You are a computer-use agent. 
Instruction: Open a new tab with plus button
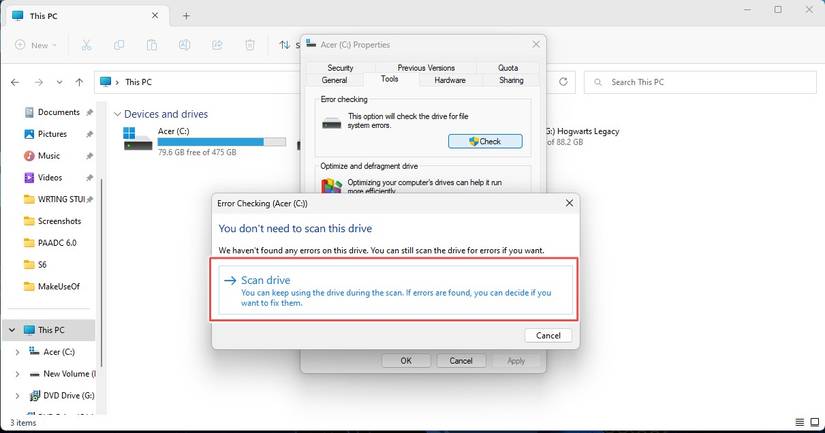point(186,16)
